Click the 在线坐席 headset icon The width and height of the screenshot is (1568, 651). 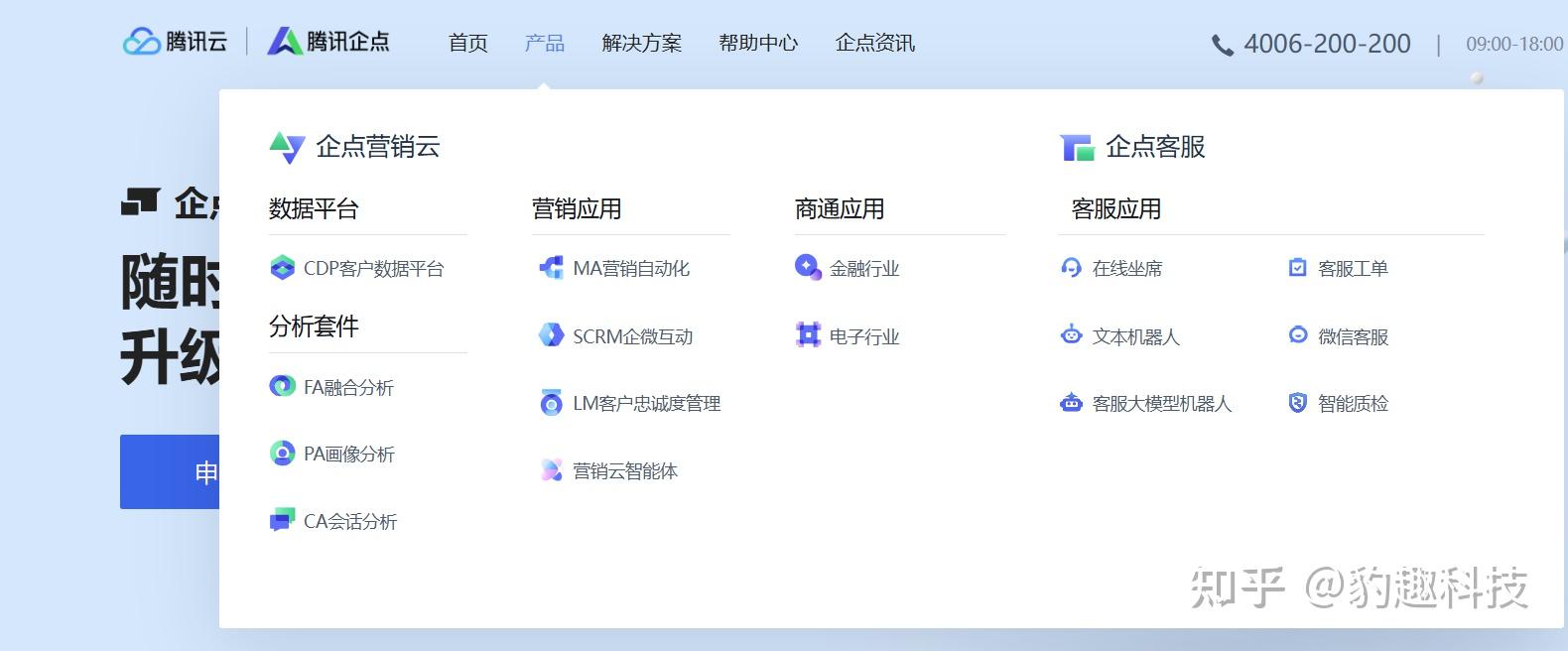pyautogui.click(x=1071, y=268)
